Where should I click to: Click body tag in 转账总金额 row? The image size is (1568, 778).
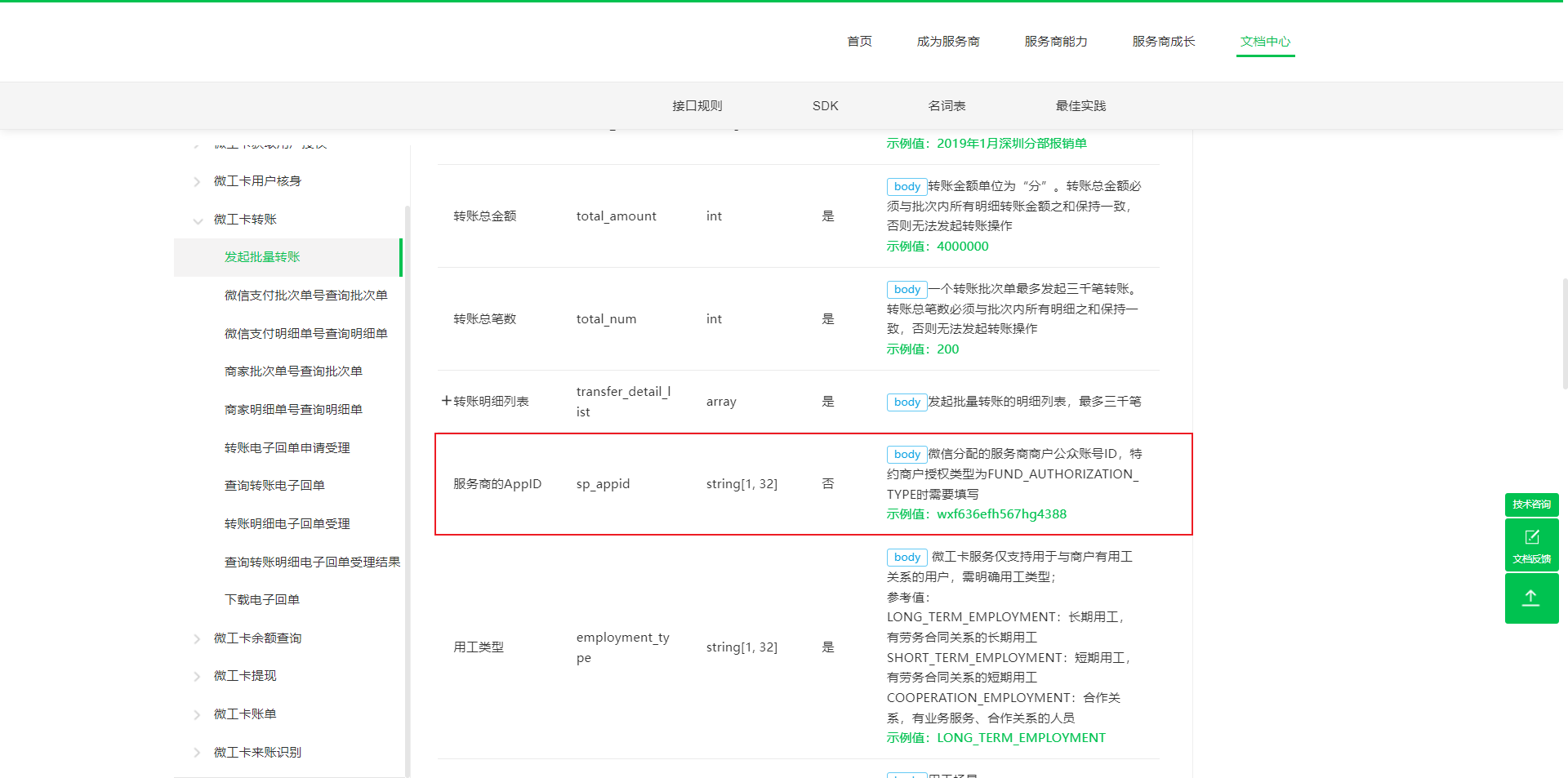pos(906,186)
